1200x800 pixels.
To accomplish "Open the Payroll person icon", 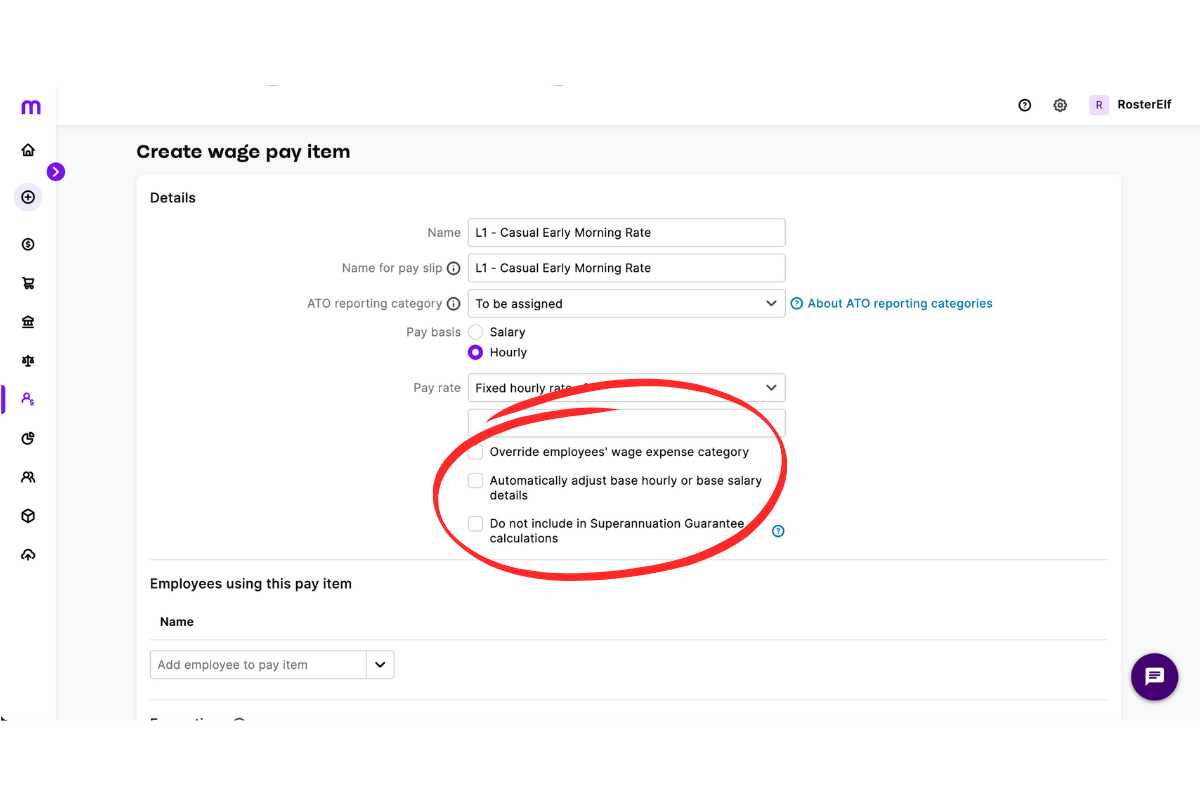I will pyautogui.click(x=28, y=399).
